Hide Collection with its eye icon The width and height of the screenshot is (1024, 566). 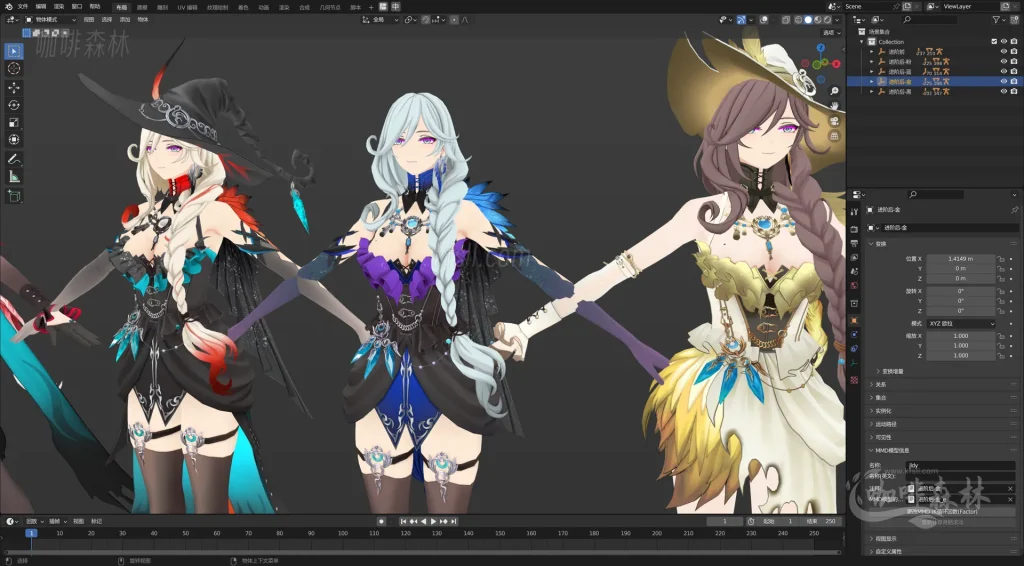1004,41
